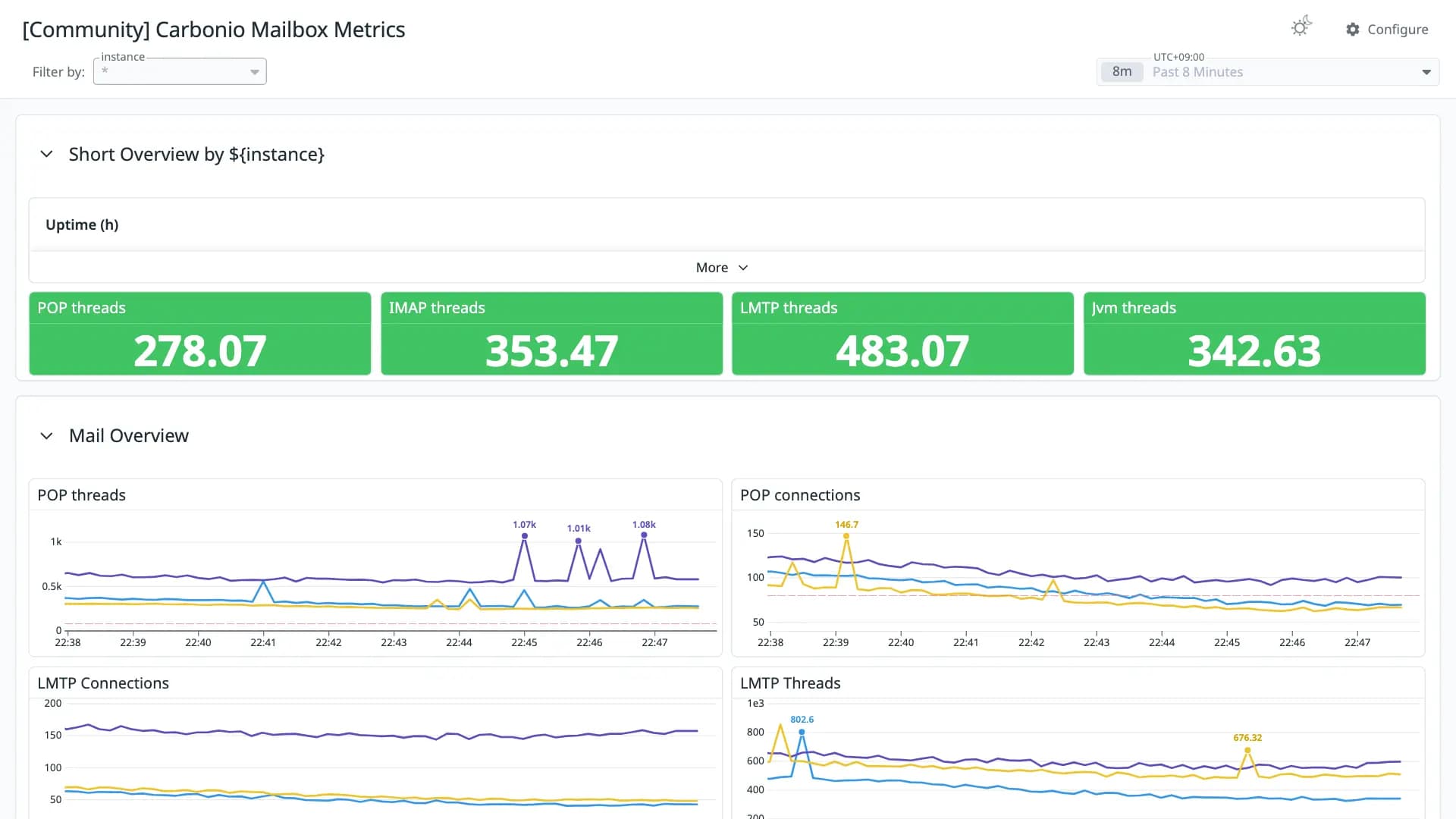Screen dimensions: 1456x819
Task: Select the POP threads 278.07 stat tile
Action: (x=200, y=334)
